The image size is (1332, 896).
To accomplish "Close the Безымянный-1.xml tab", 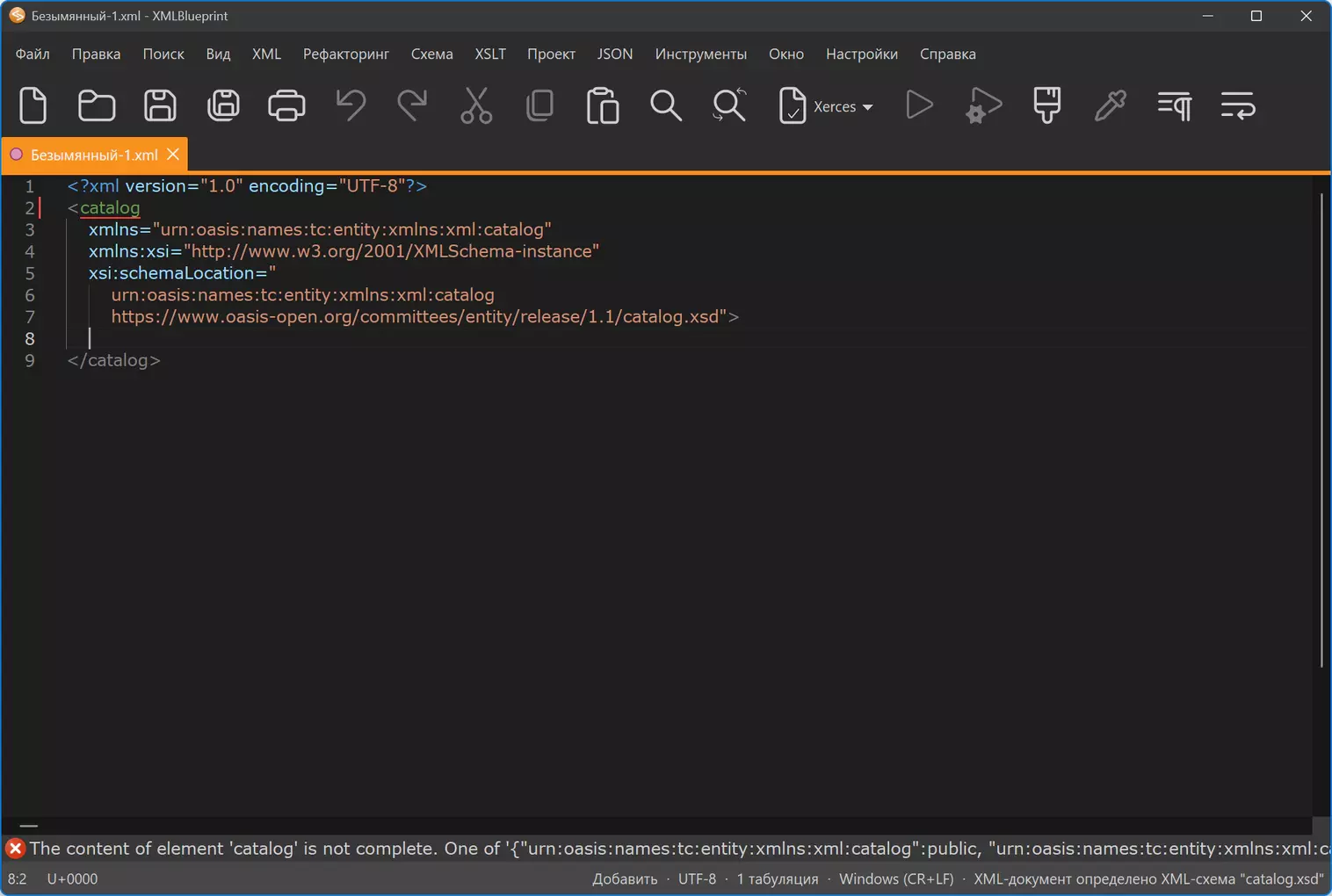I will pos(173,155).
